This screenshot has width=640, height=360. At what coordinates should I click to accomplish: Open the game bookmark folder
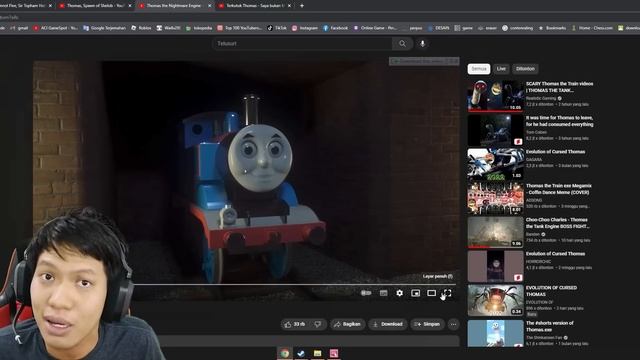[x=464, y=28]
